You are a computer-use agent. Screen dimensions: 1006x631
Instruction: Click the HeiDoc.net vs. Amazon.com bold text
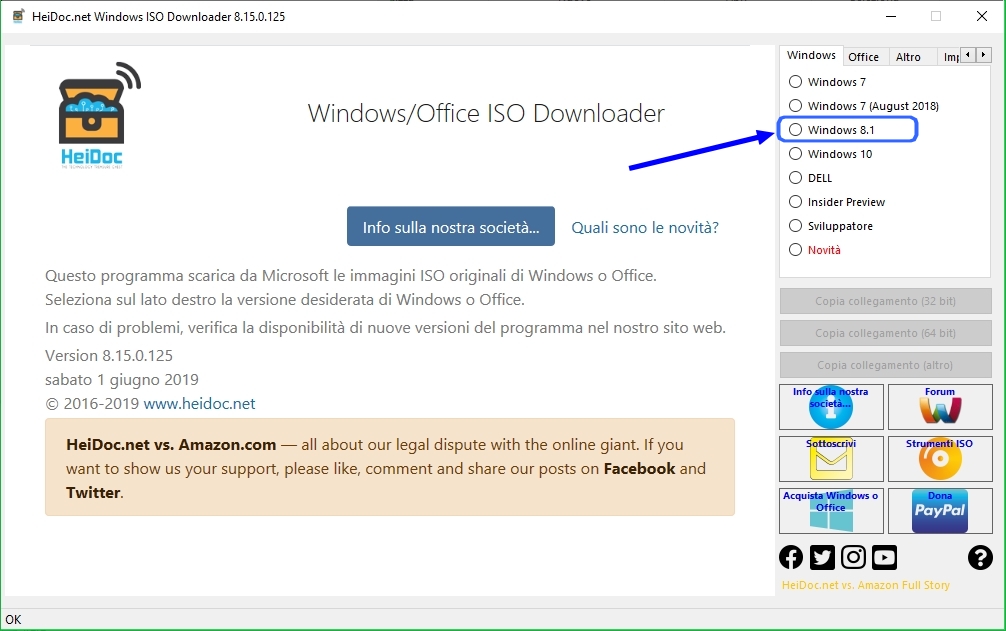[171, 444]
